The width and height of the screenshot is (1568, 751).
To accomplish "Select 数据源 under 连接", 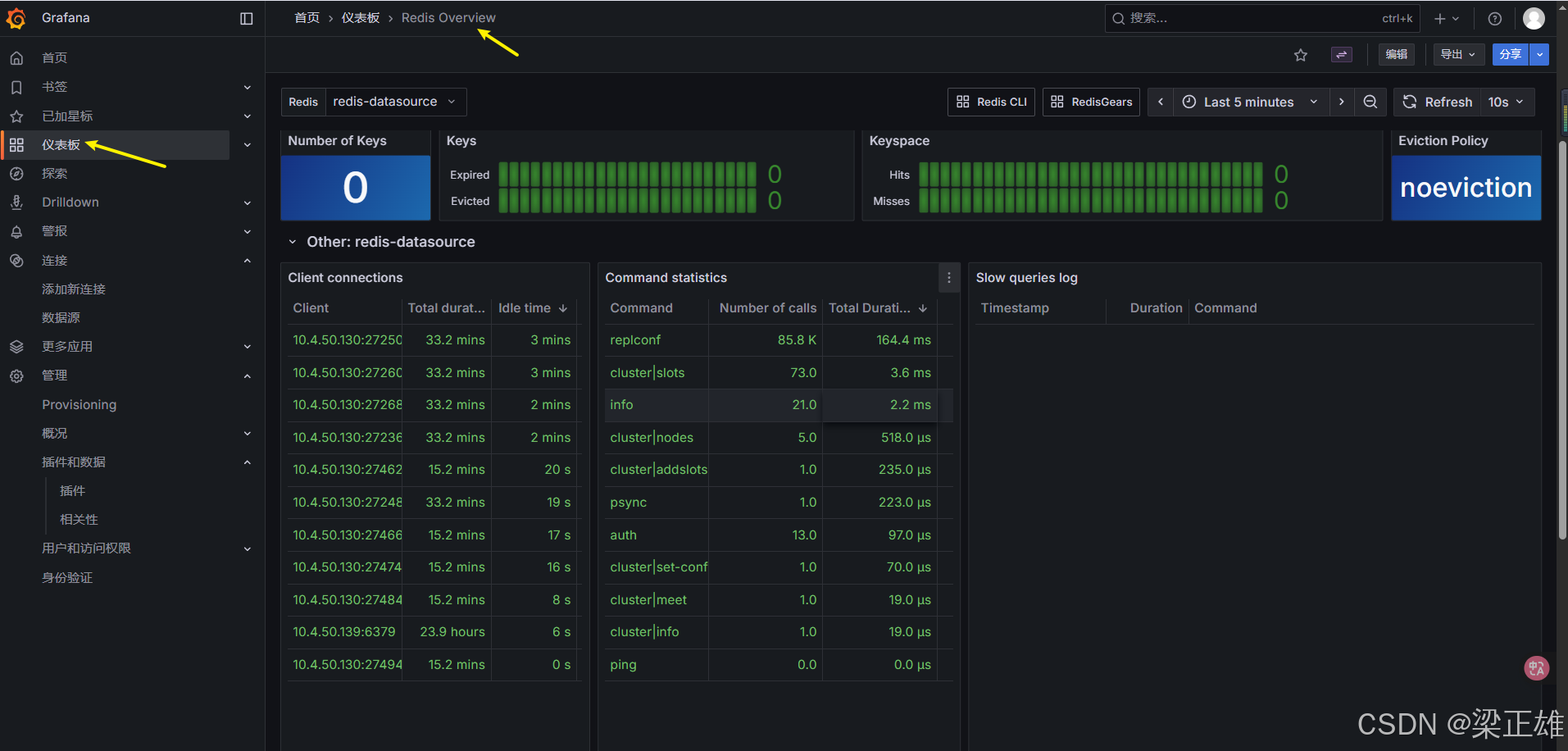I will point(61,318).
